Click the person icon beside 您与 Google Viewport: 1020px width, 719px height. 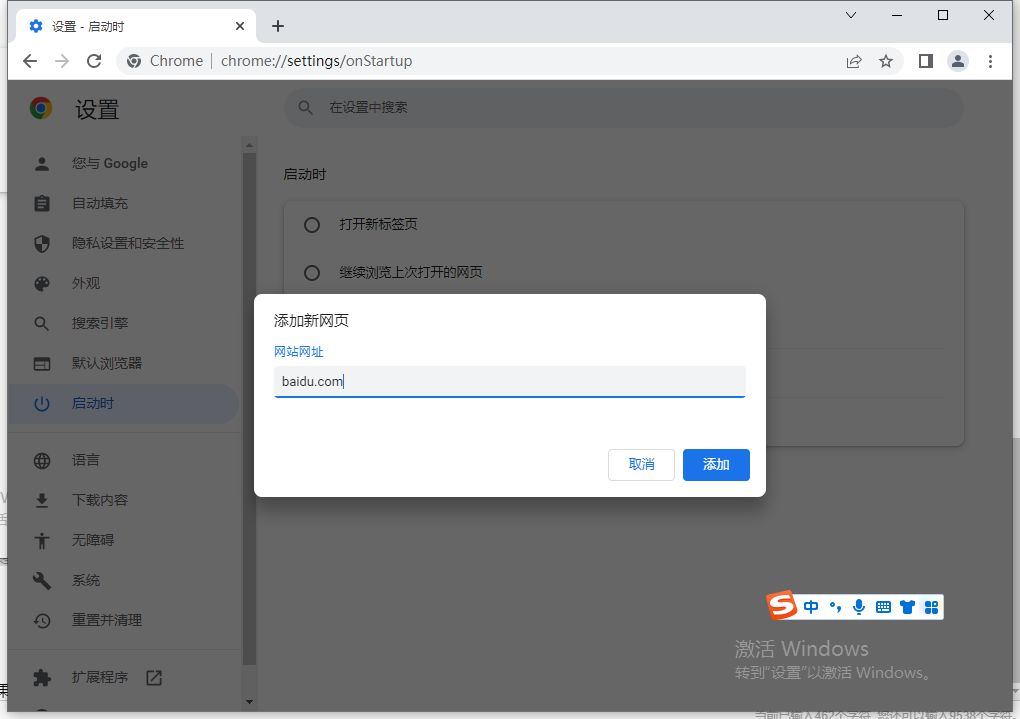(x=42, y=163)
